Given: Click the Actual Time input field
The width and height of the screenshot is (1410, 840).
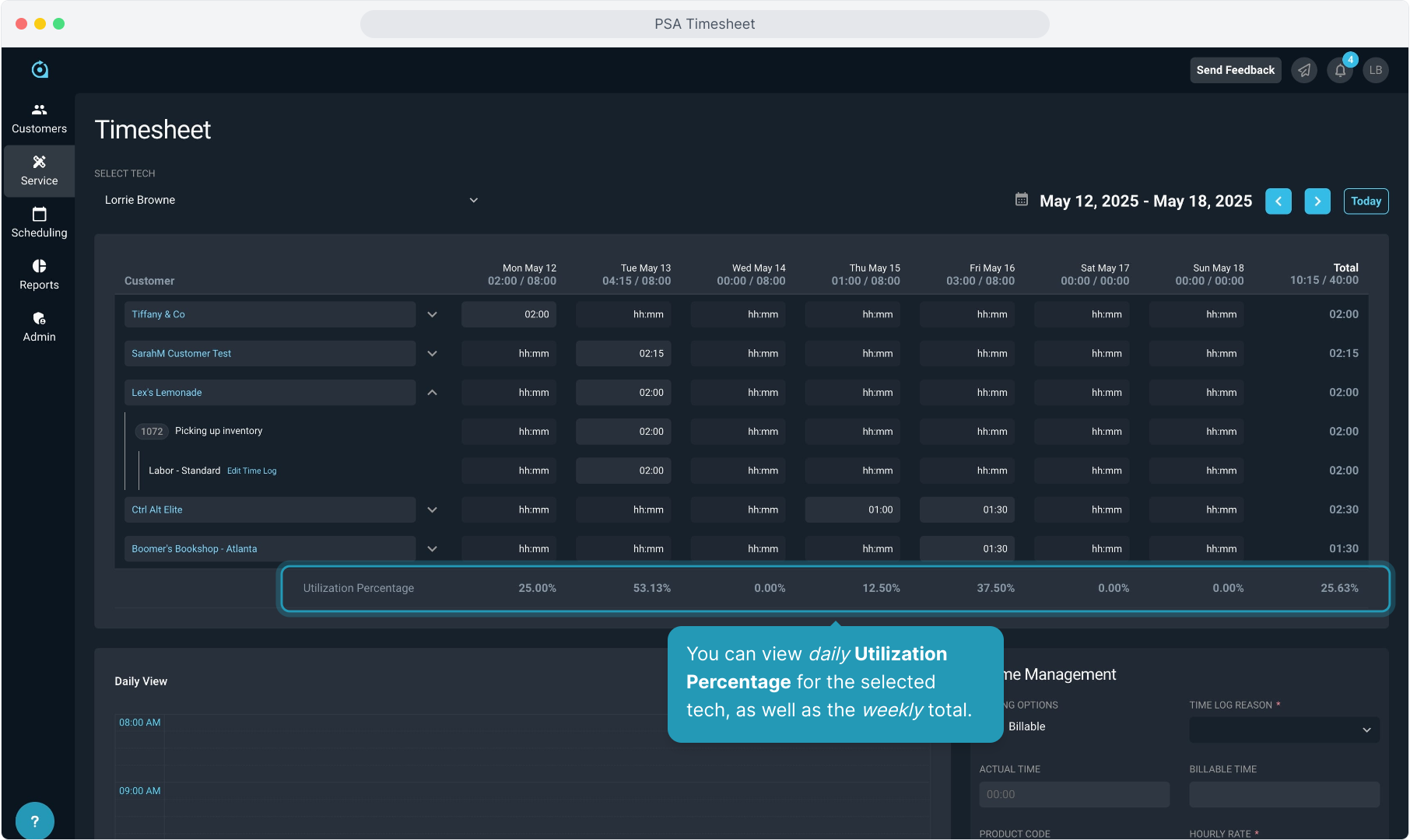Looking at the screenshot, I should (x=1074, y=794).
